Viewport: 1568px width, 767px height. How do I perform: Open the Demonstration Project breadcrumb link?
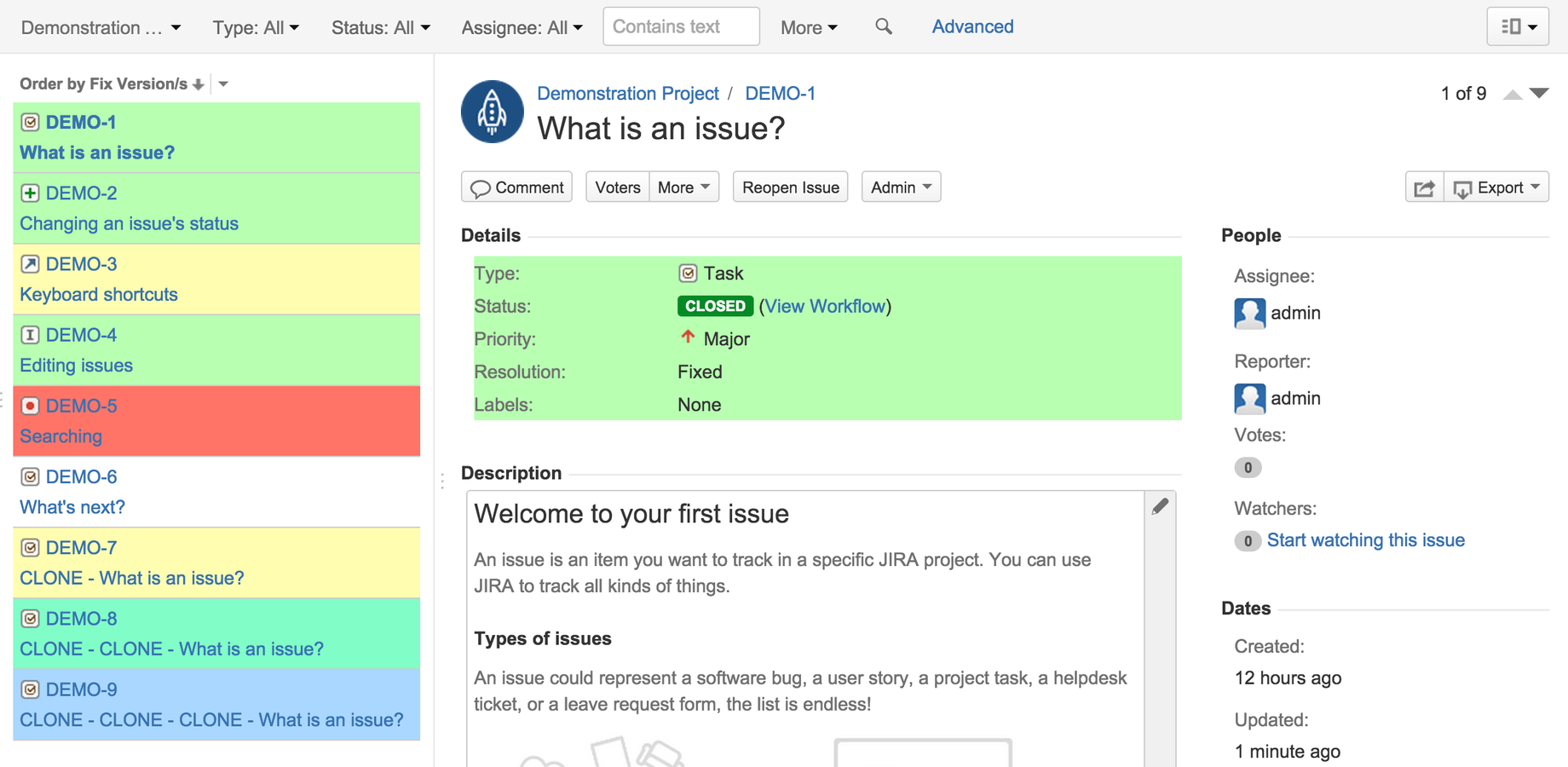(x=628, y=94)
